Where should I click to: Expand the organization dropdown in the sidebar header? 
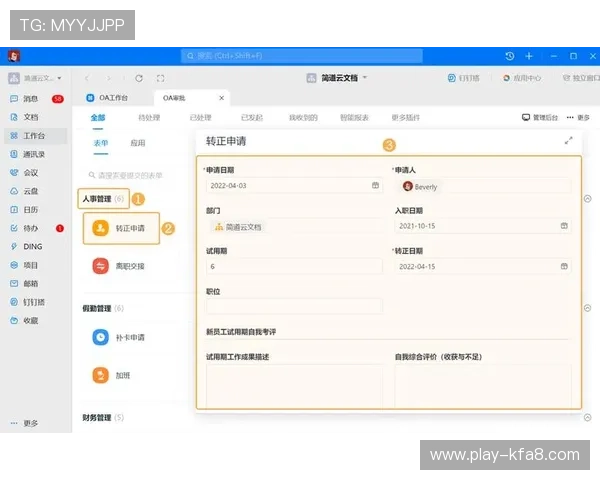(x=59, y=78)
